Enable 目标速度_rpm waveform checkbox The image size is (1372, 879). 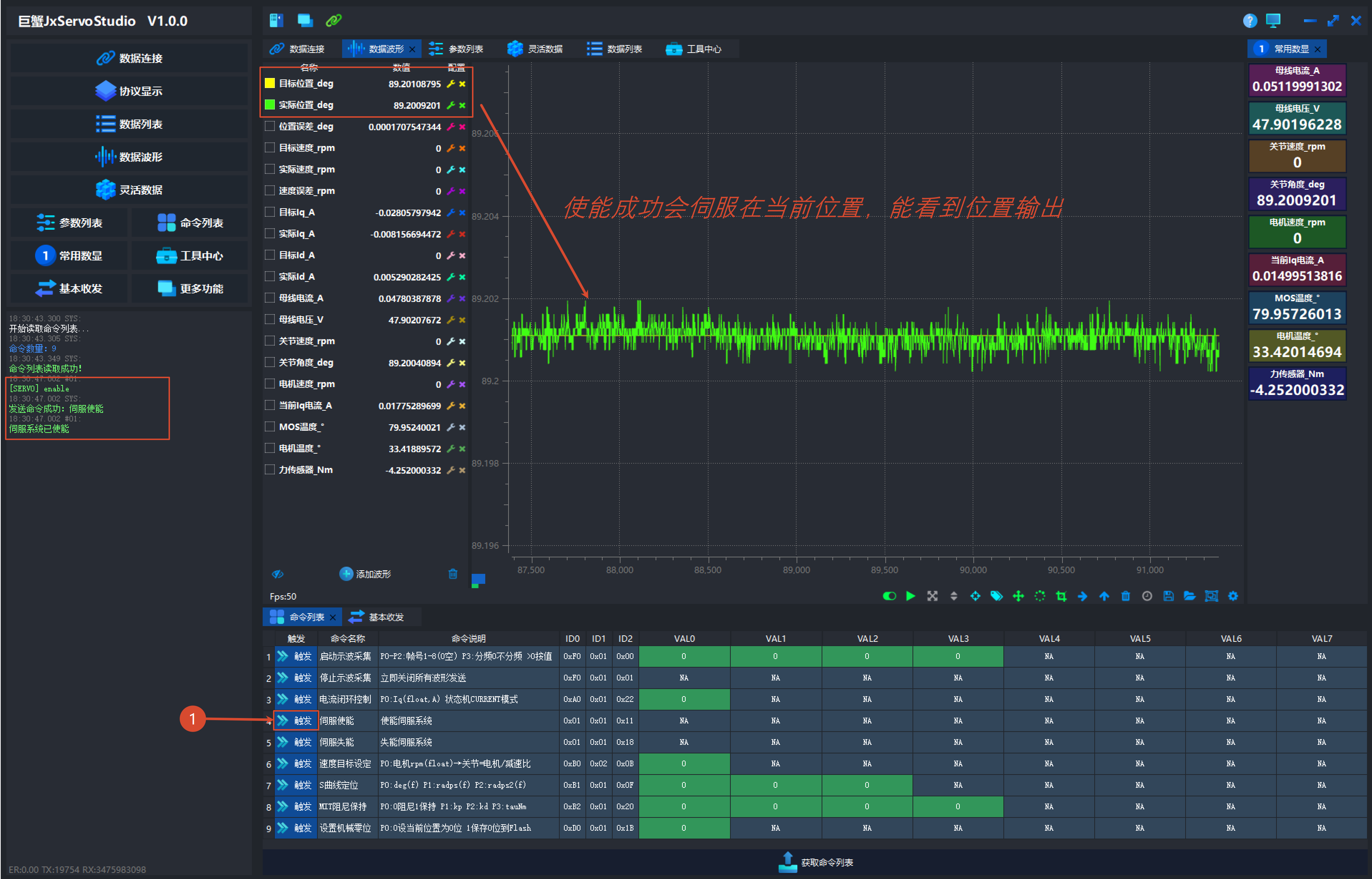click(x=270, y=147)
